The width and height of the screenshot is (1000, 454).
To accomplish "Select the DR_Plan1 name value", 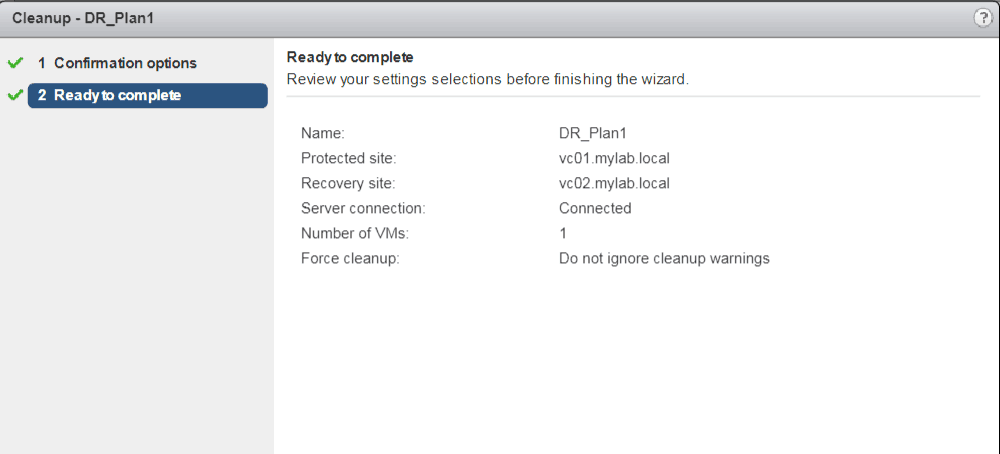I will (x=592, y=131).
